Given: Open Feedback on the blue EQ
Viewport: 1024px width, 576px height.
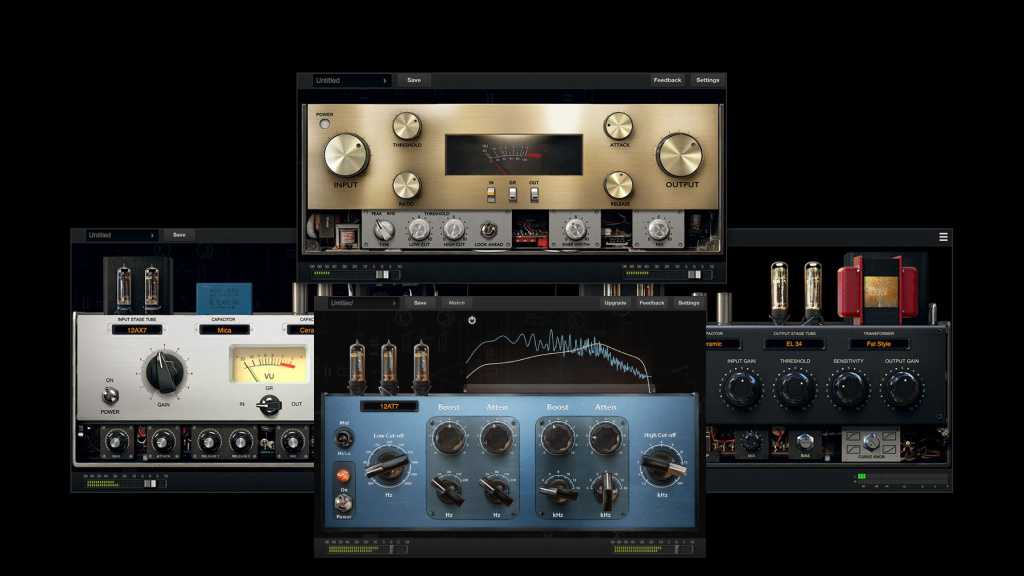Looking at the screenshot, I should pyautogui.click(x=651, y=302).
